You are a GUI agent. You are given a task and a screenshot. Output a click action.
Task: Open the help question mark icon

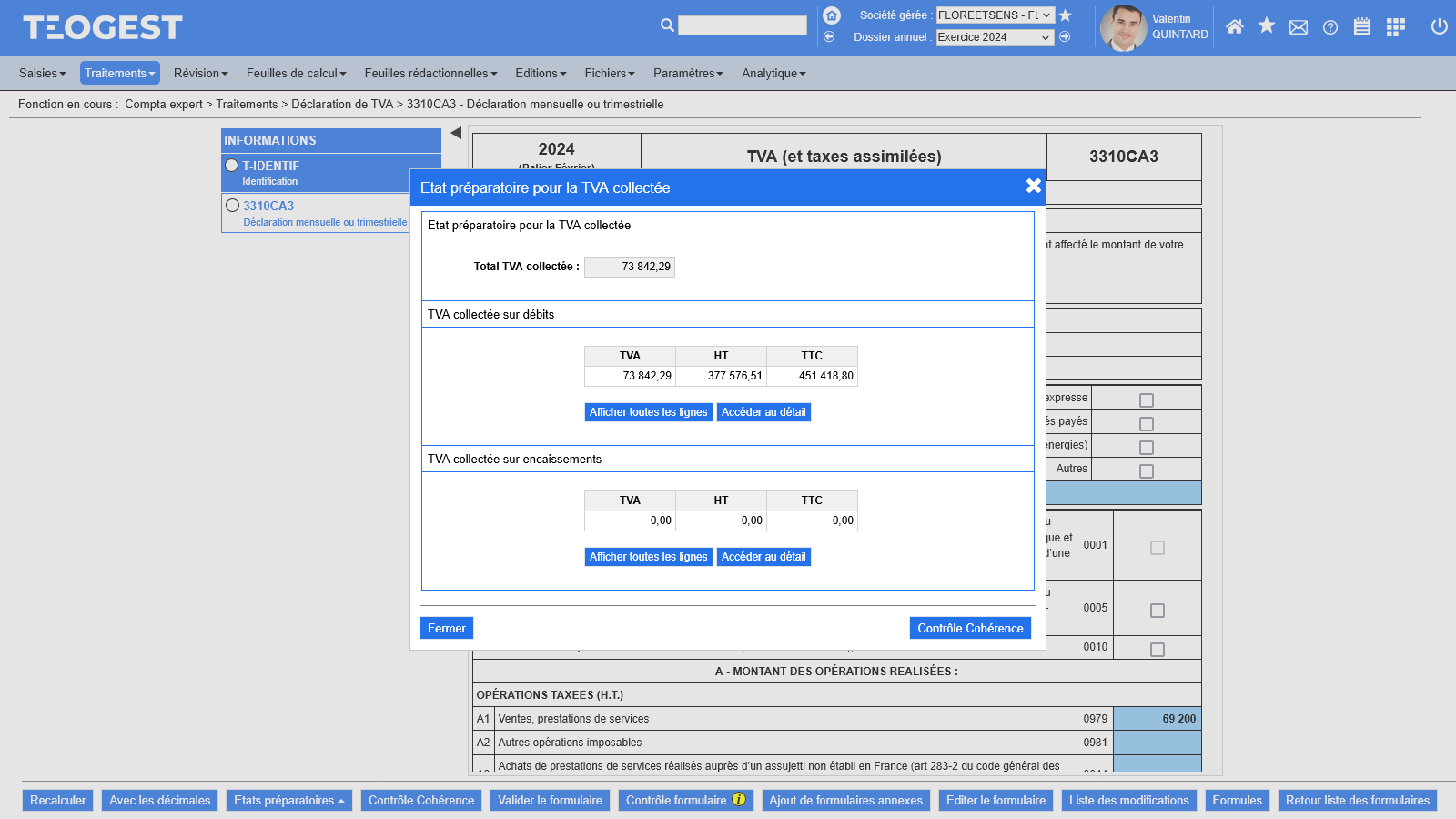tap(1330, 27)
